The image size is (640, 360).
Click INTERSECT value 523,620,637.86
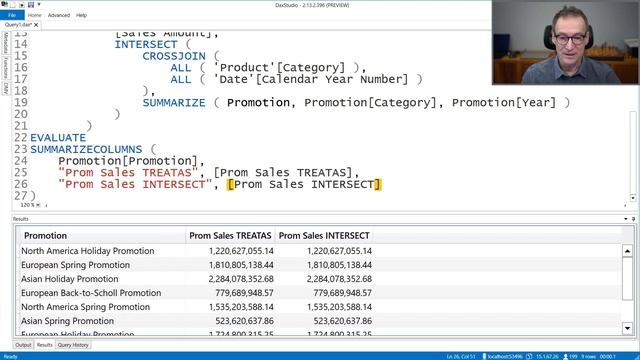click(342, 321)
